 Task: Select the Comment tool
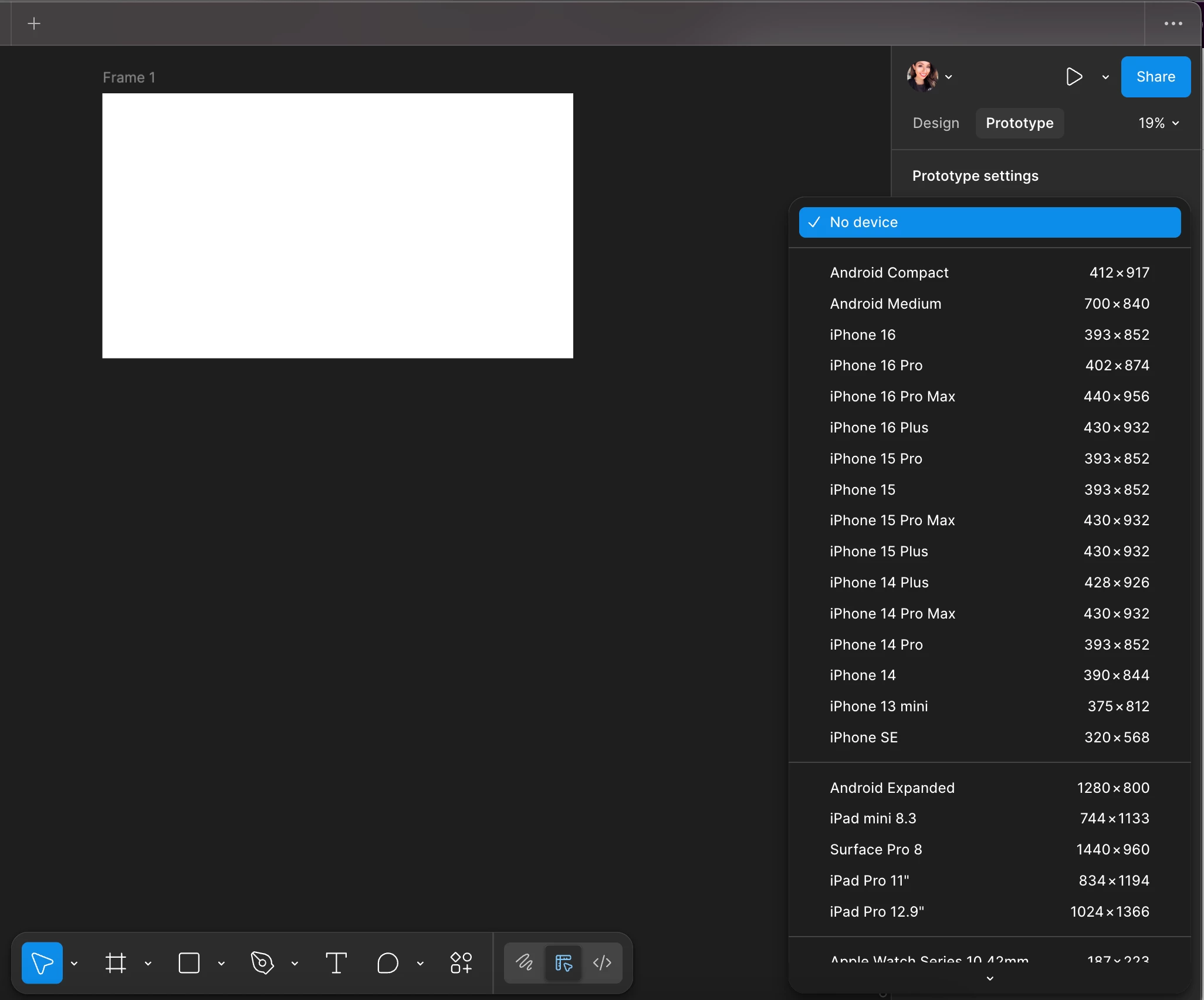pyautogui.click(x=388, y=963)
